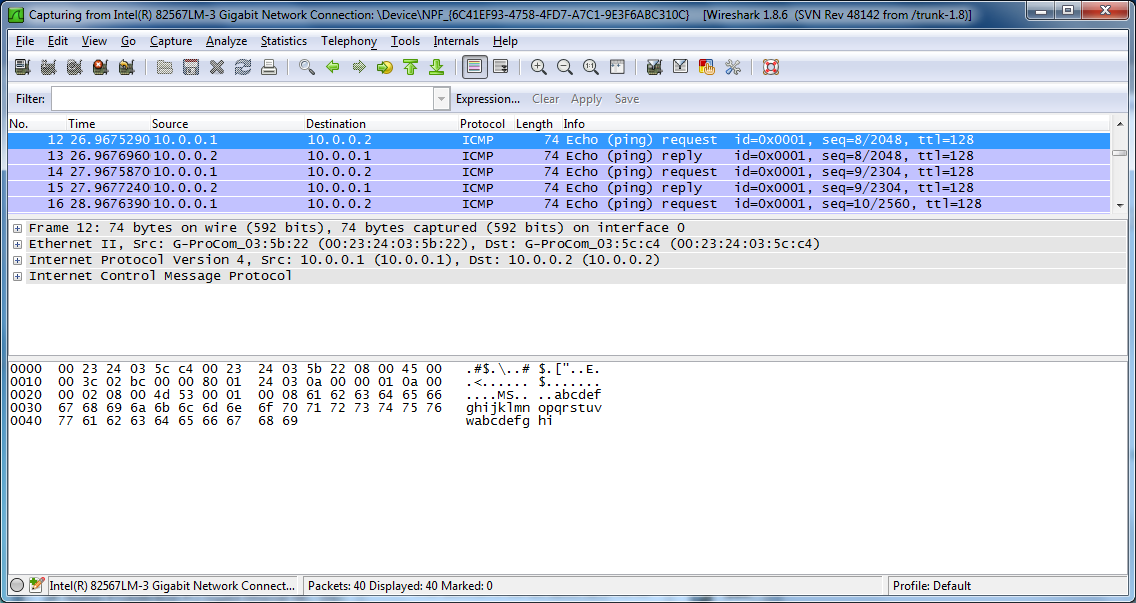Click into the display filter field
The height and width of the screenshot is (603, 1136).
240,99
